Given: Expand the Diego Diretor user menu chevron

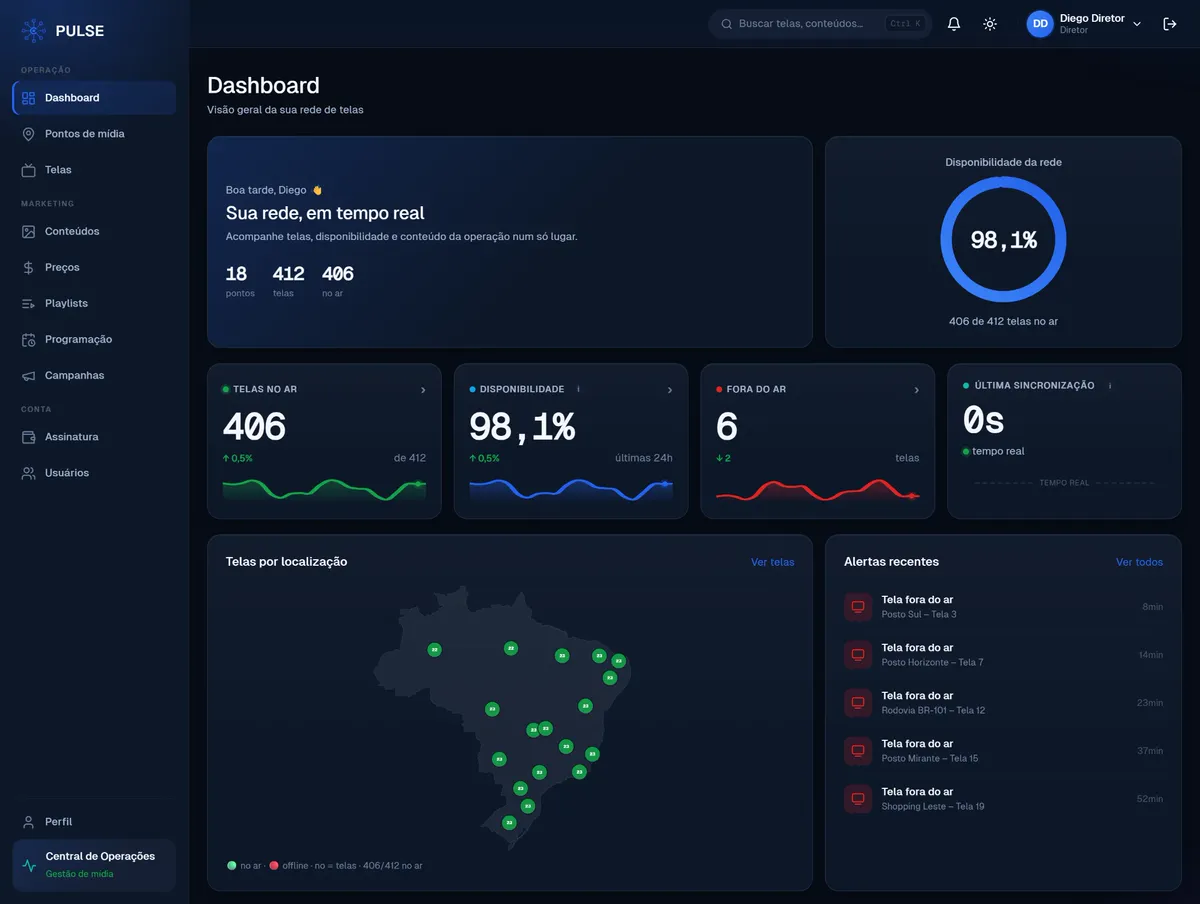Looking at the screenshot, I should 1137,24.
